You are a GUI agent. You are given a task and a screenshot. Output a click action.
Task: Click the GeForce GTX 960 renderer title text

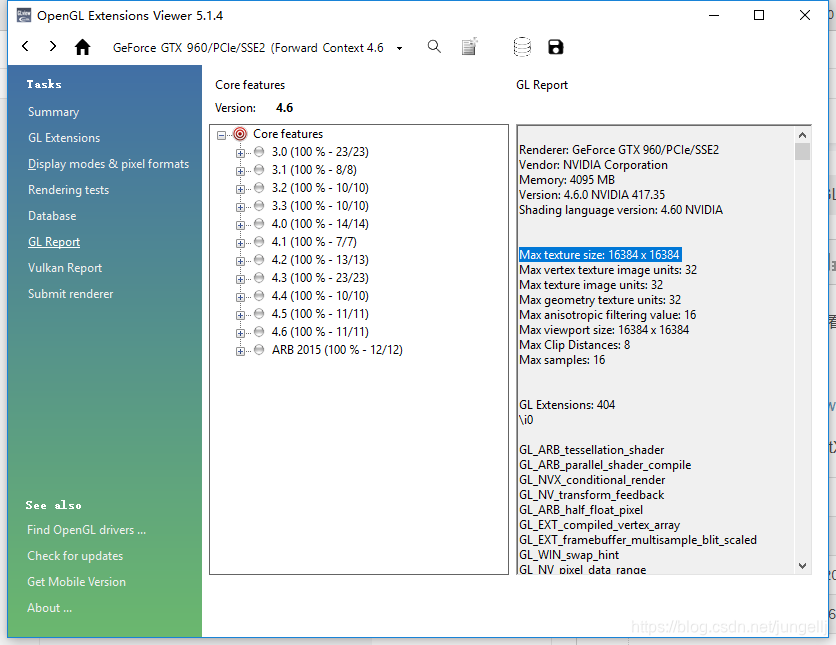[x=248, y=48]
